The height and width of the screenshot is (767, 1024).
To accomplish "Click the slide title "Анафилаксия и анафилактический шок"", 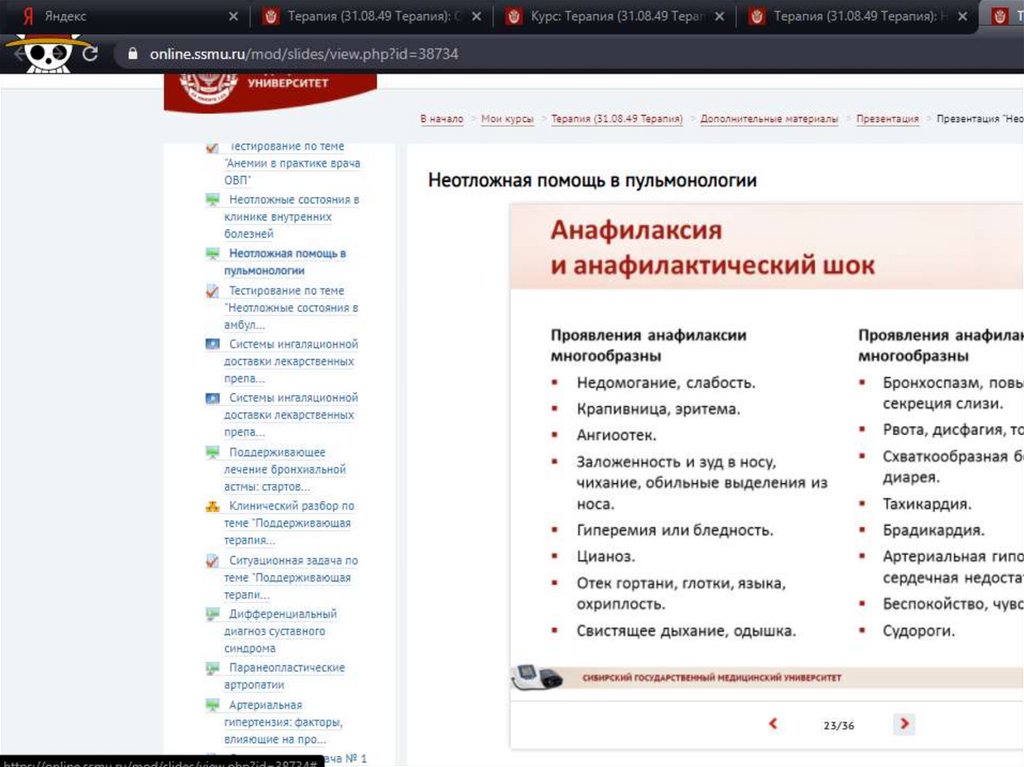I will 712,248.
